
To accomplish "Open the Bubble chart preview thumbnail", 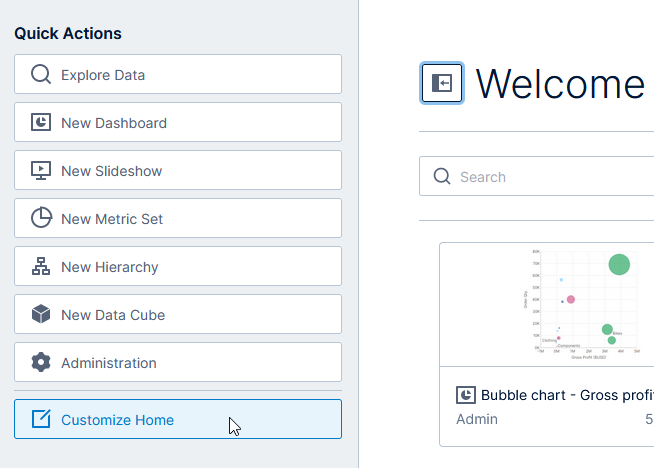I will pos(580,305).
